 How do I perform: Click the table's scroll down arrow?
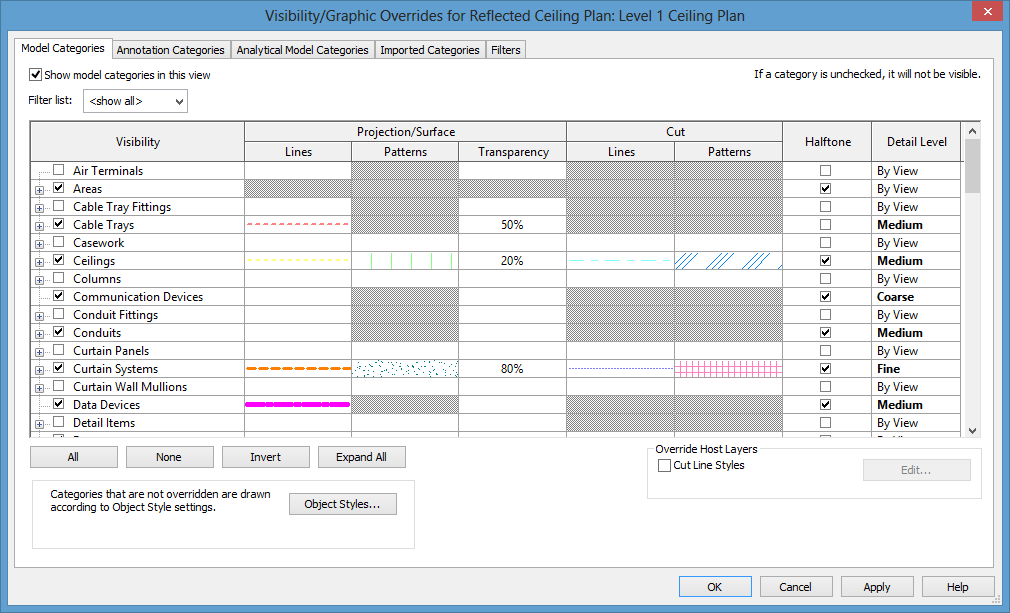972,430
